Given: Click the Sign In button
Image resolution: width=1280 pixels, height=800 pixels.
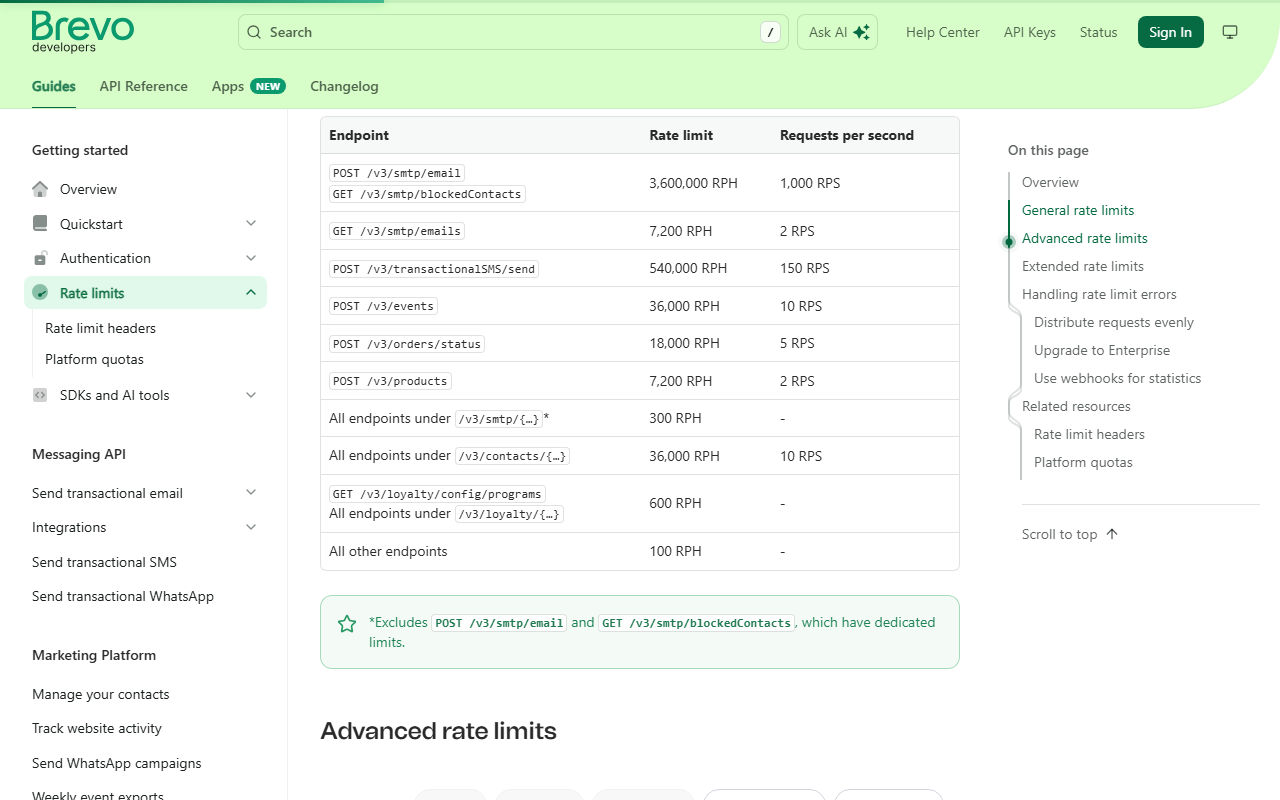Looking at the screenshot, I should [1170, 32].
